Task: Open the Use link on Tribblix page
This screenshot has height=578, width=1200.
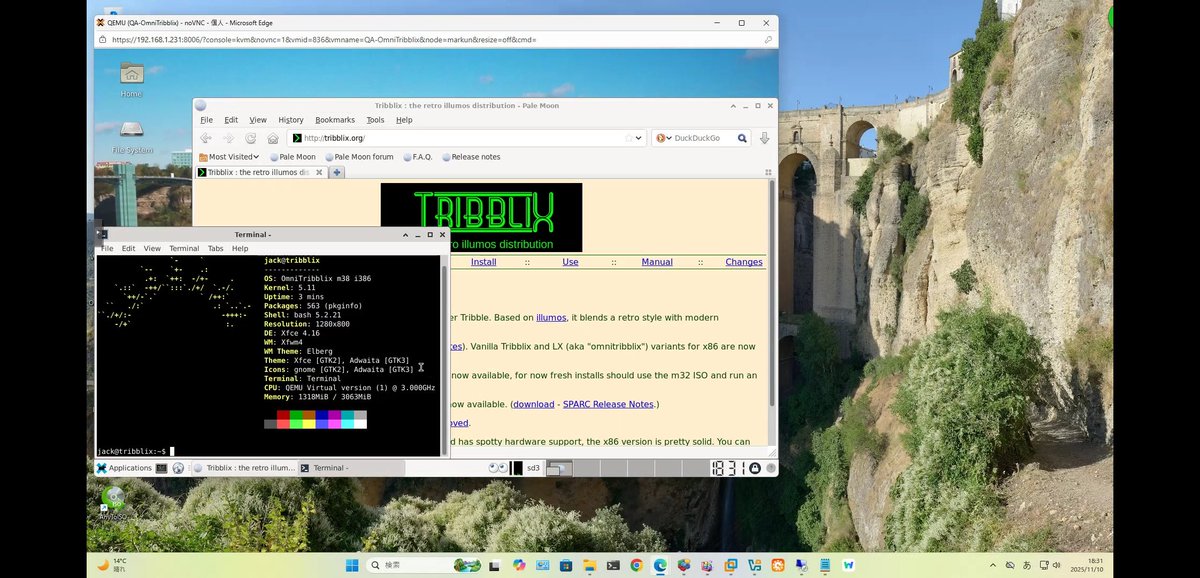Action: [570, 262]
